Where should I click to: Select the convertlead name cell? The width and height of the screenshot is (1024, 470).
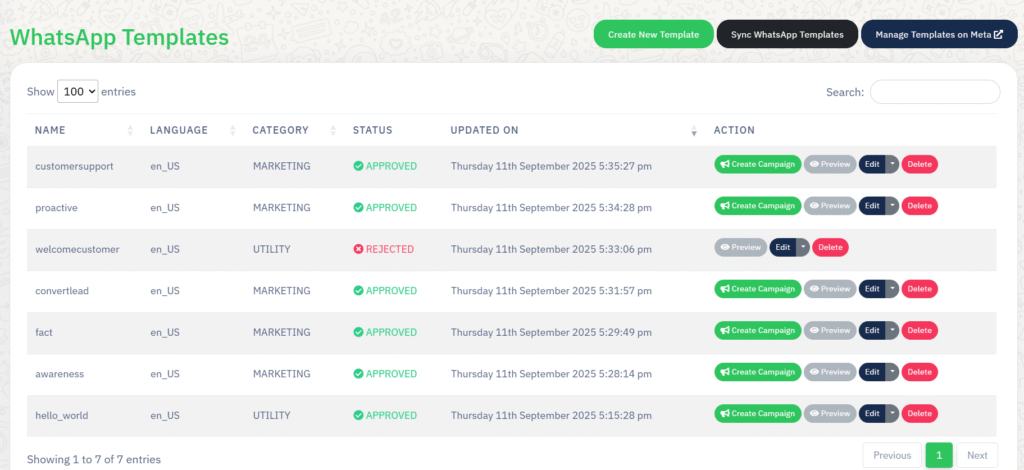(62, 290)
